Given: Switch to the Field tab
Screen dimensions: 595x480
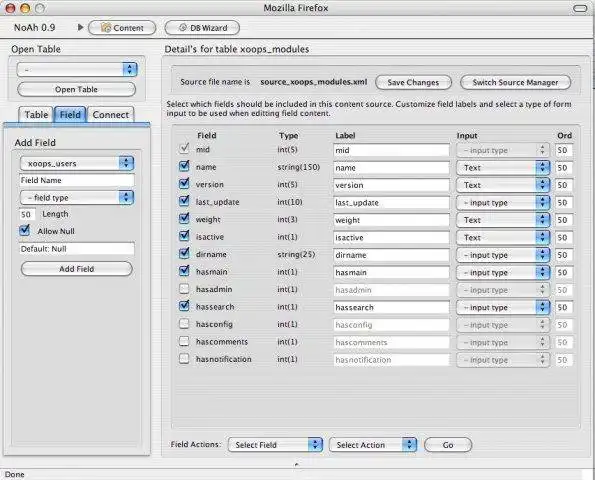Looking at the screenshot, I should pos(70,115).
